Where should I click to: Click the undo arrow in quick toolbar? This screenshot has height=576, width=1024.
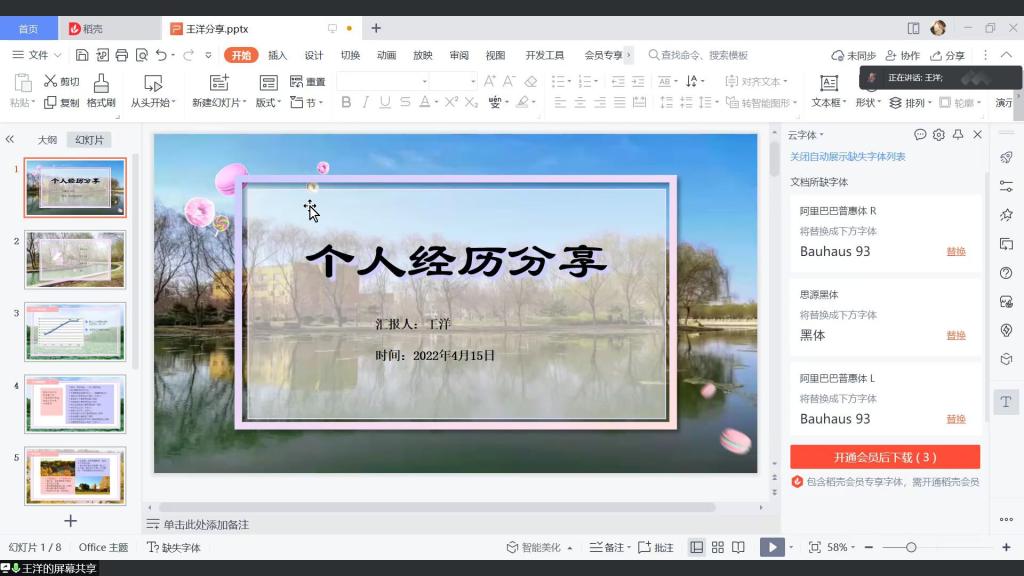tap(162, 55)
